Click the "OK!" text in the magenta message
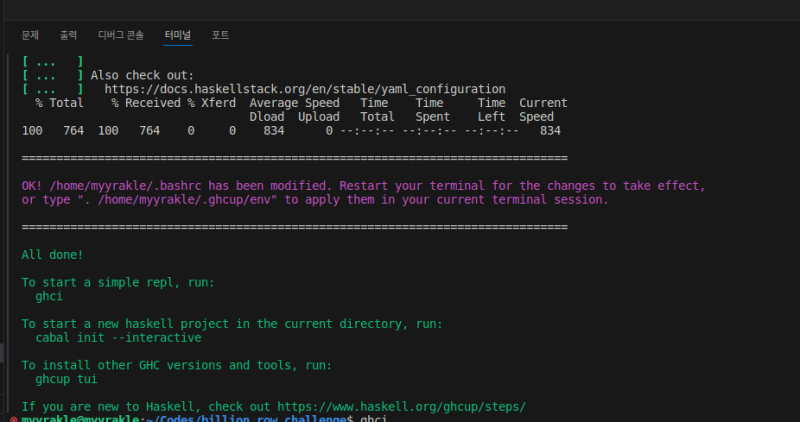Image resolution: width=800 pixels, height=422 pixels. (x=32, y=186)
